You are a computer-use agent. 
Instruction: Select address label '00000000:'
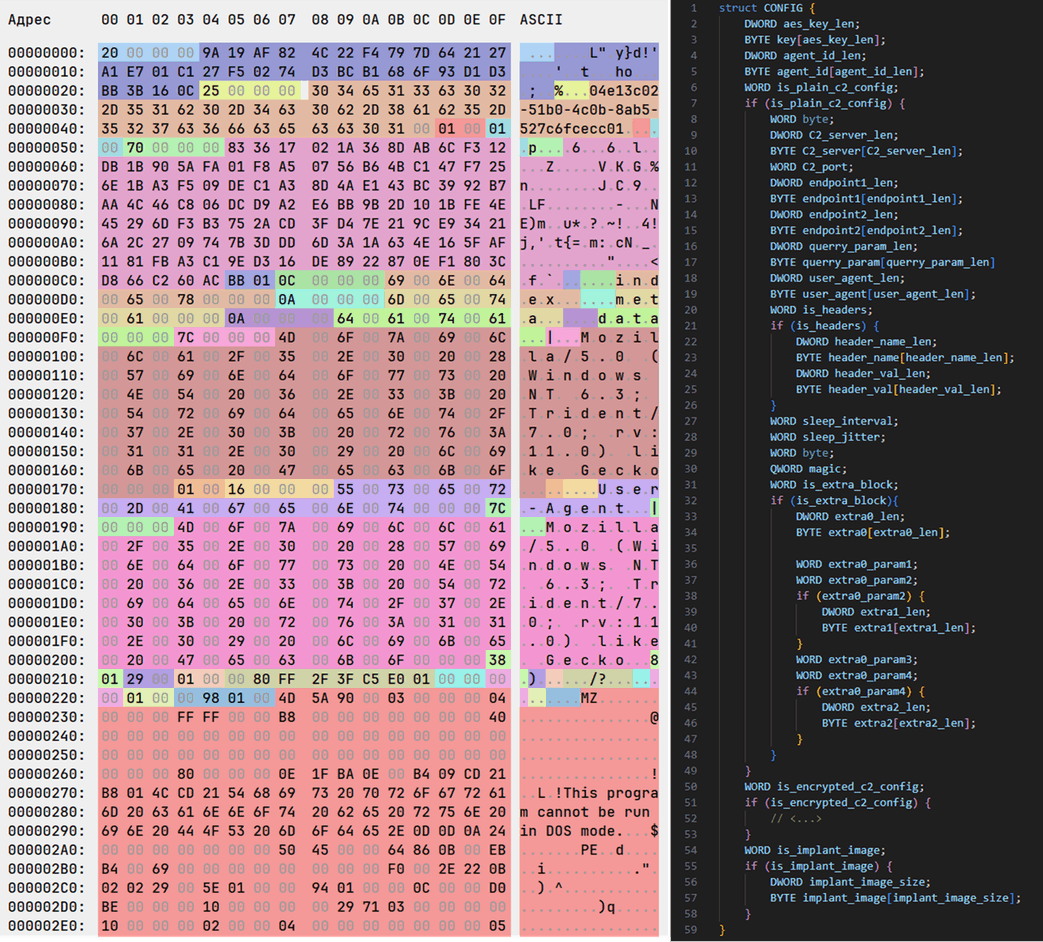[x=47, y=53]
